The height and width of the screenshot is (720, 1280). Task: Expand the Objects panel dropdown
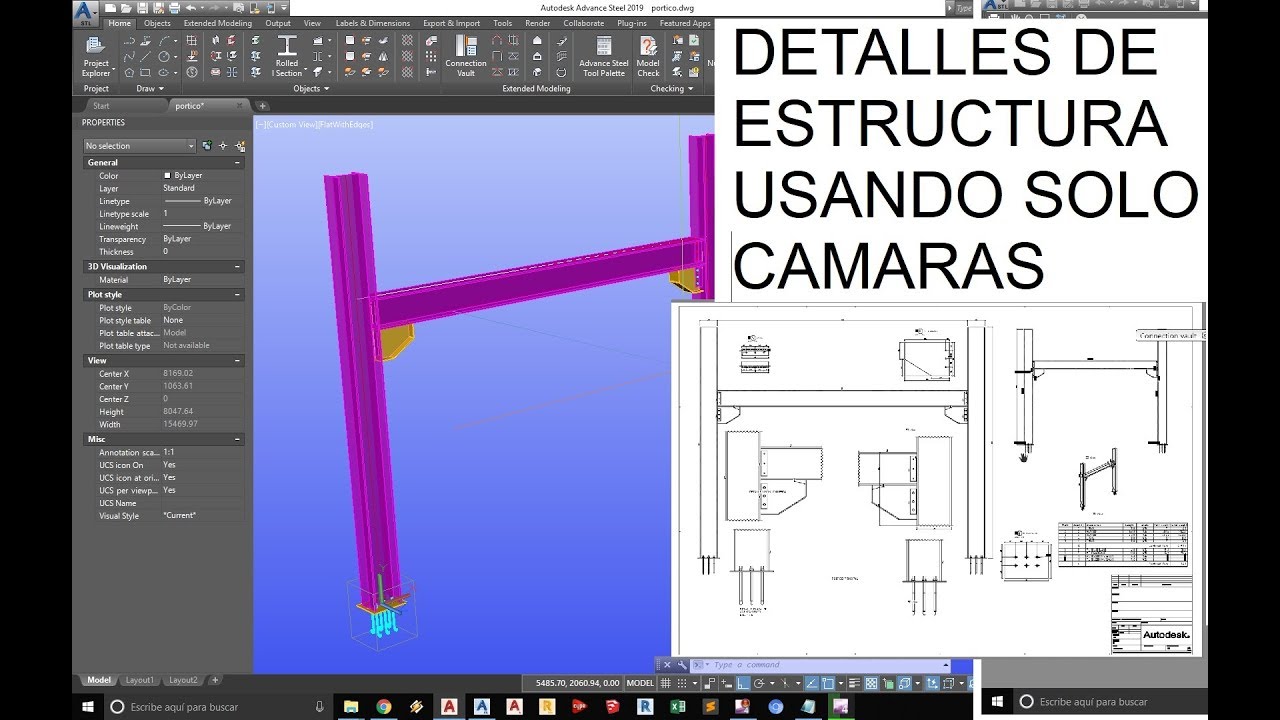coord(312,89)
